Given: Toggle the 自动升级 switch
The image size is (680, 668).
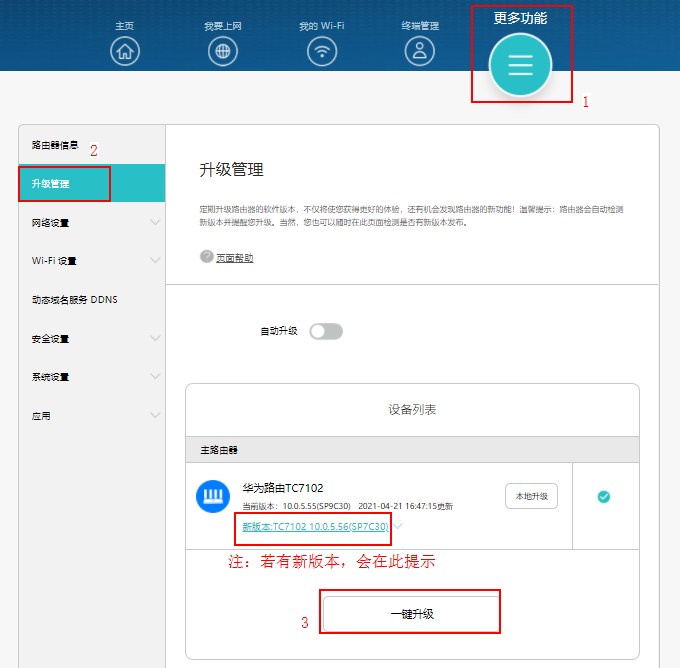Looking at the screenshot, I should [x=326, y=331].
